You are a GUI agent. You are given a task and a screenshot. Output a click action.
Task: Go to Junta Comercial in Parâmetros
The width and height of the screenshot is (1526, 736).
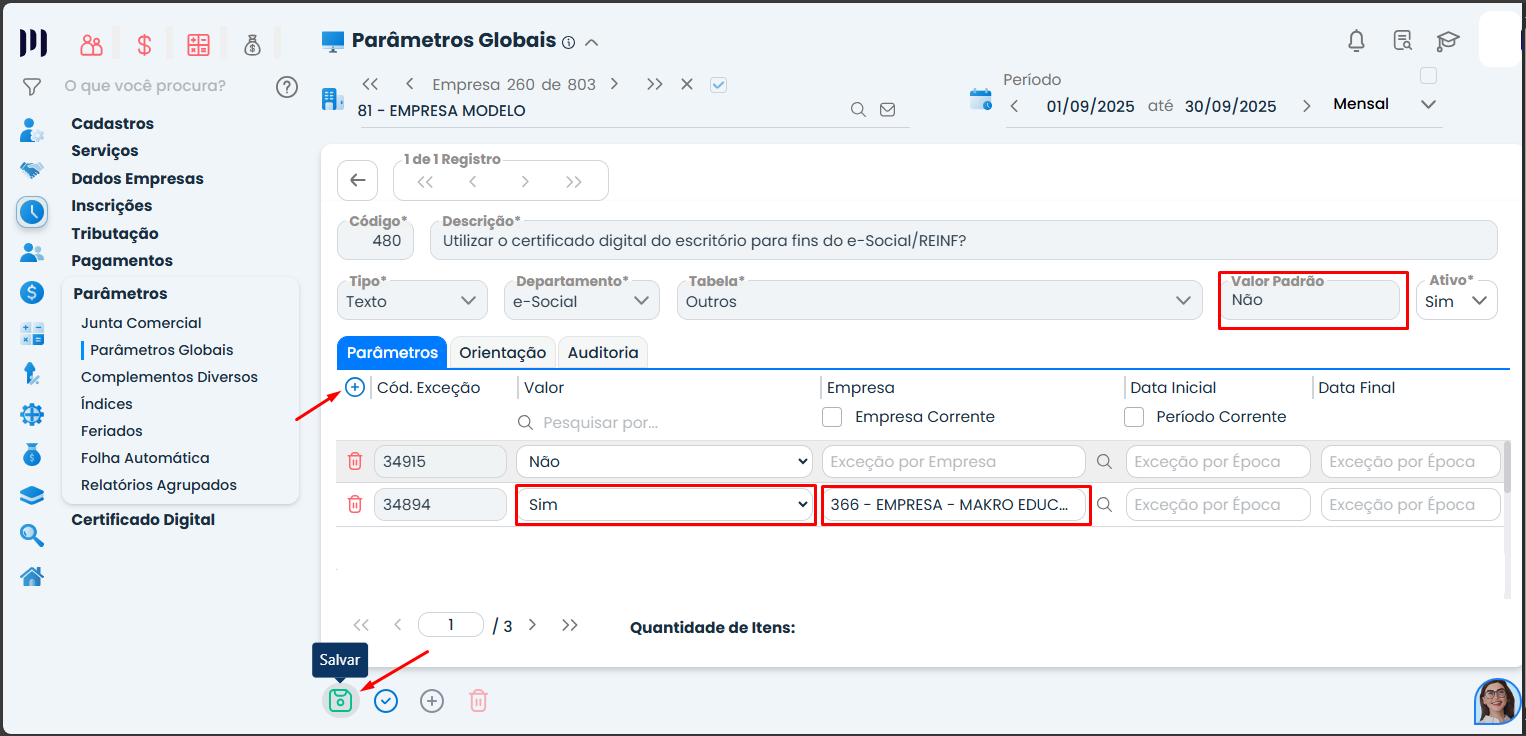(x=141, y=323)
